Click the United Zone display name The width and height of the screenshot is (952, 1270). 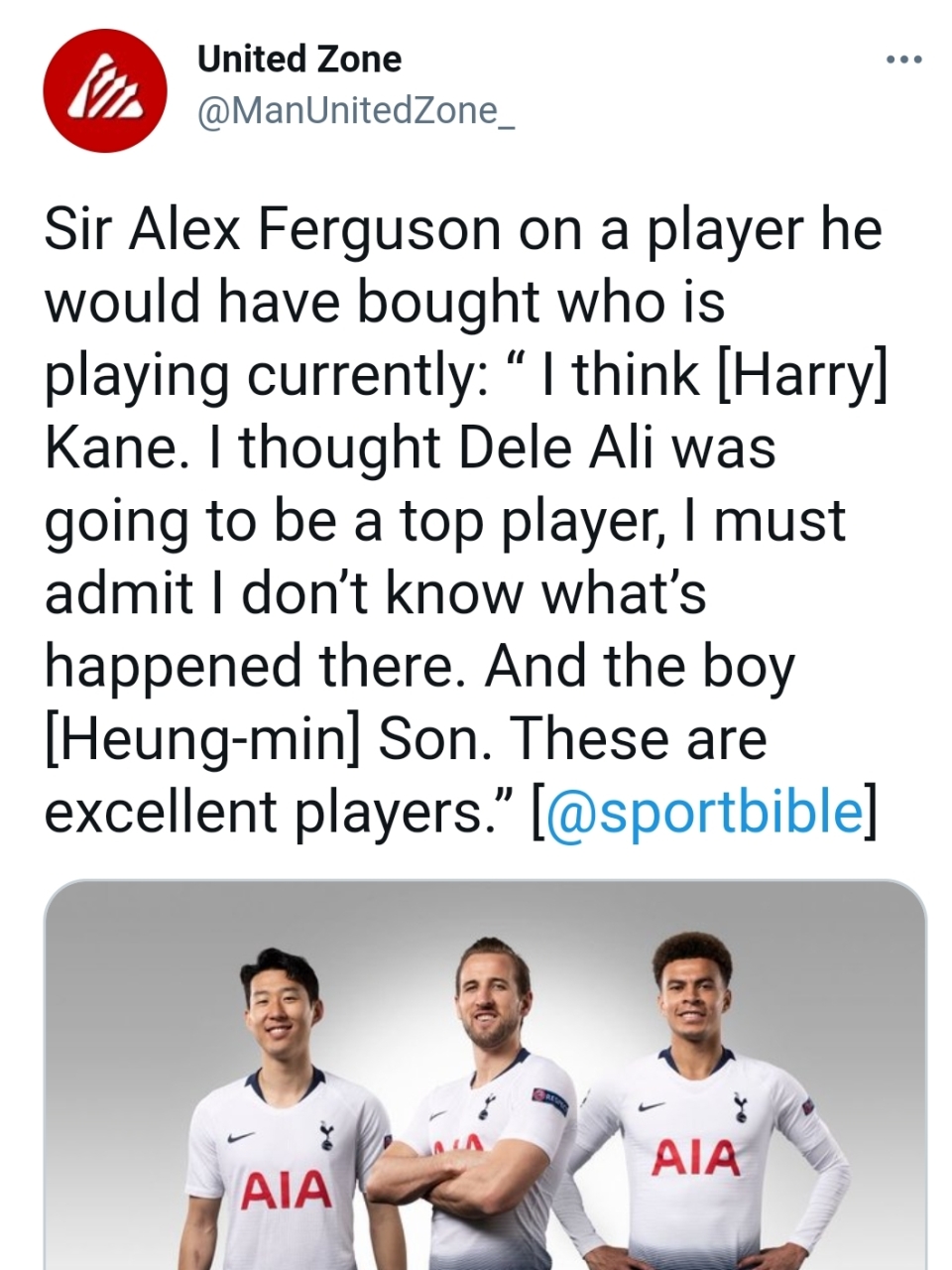point(299,60)
